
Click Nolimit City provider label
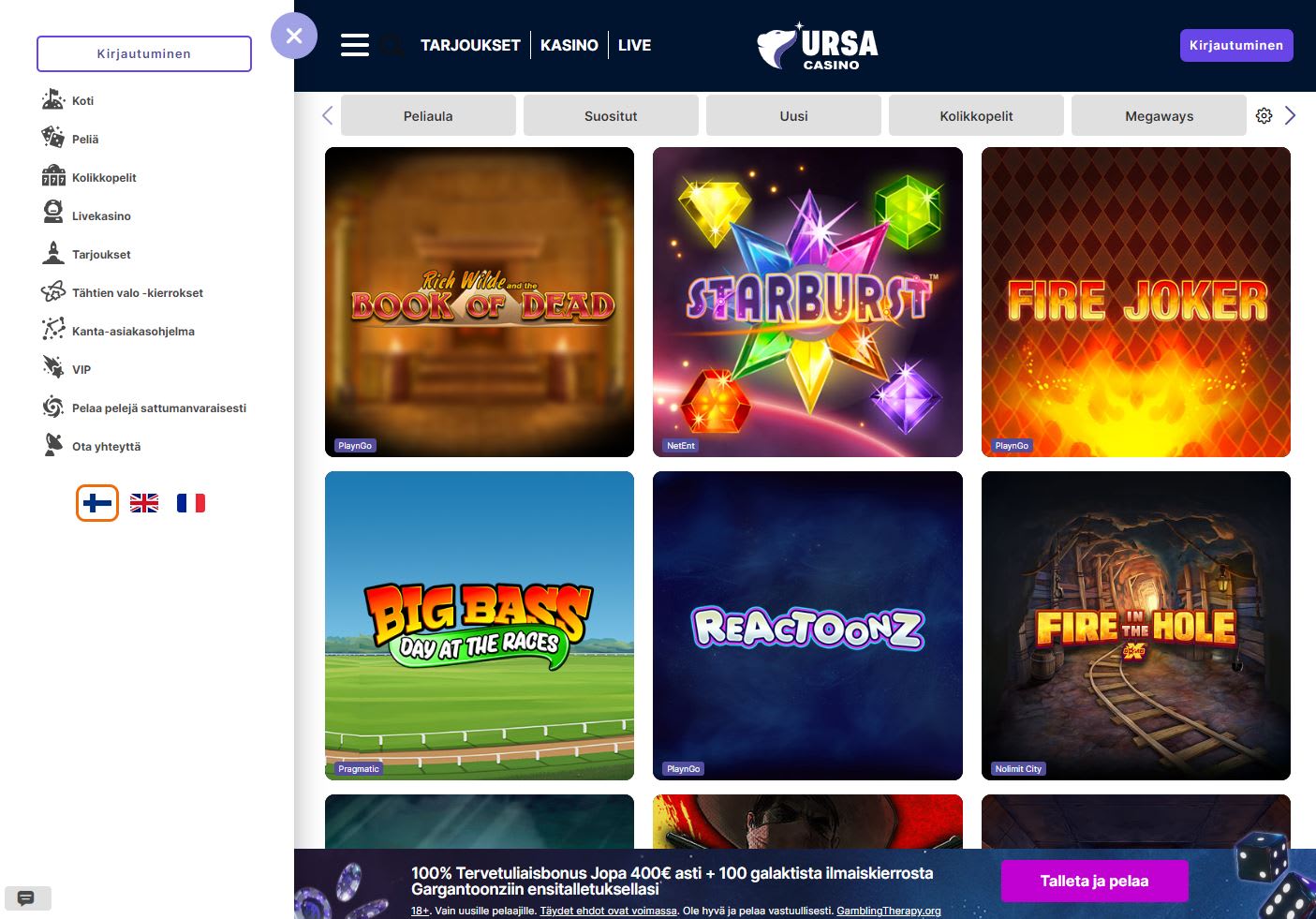click(1018, 769)
